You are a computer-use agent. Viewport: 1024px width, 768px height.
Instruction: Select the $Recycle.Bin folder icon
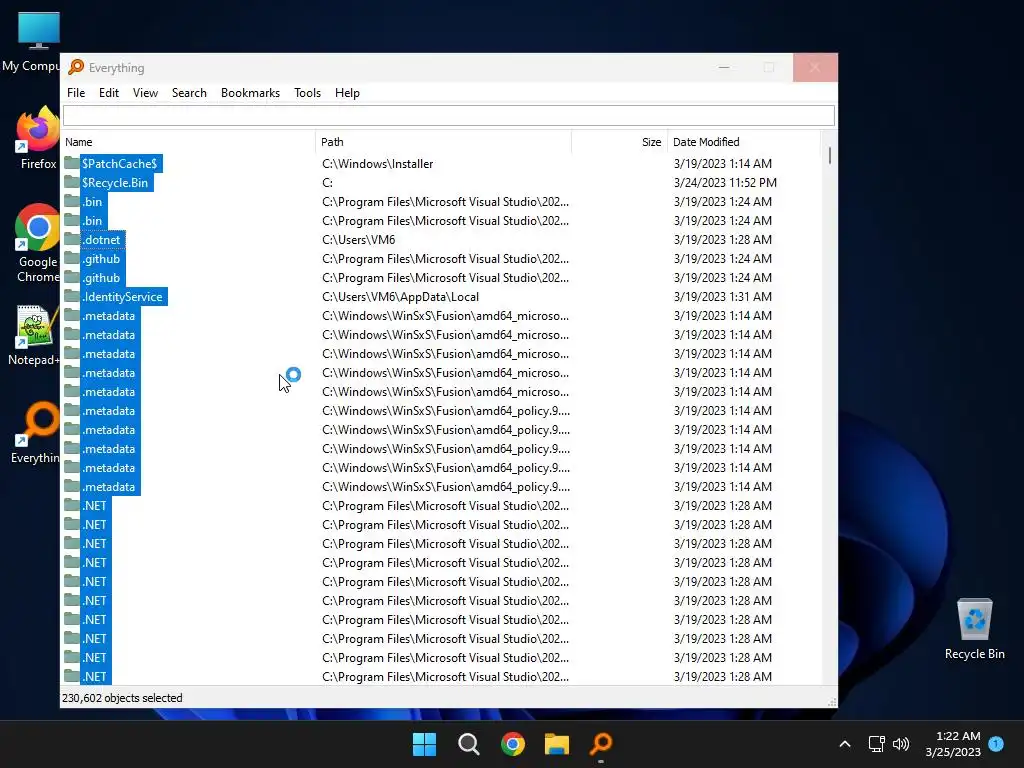(x=71, y=182)
